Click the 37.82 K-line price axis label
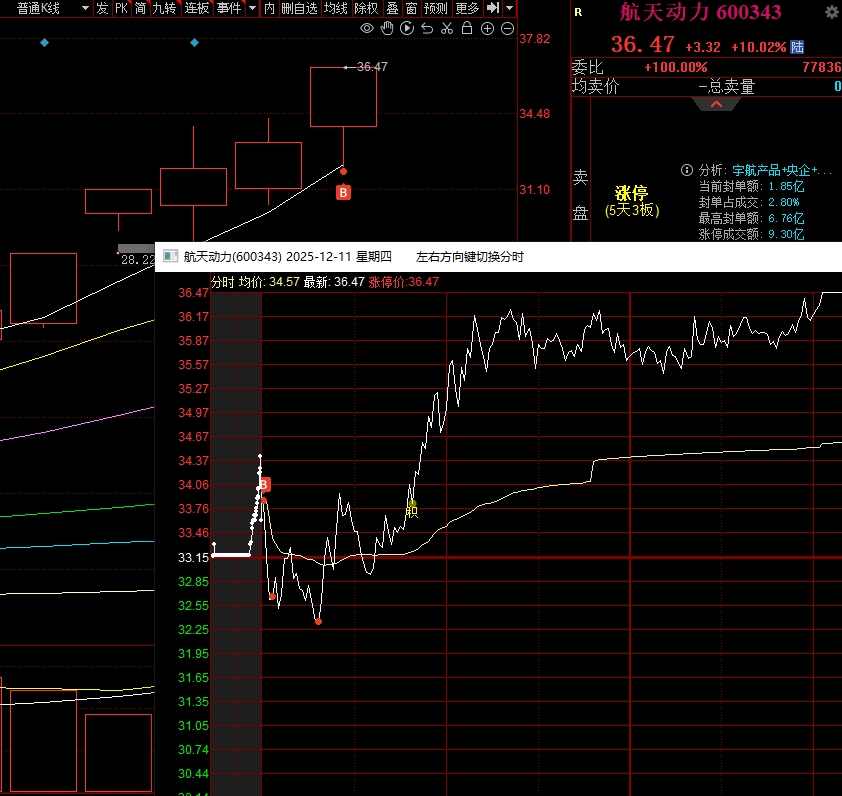Image resolution: width=842 pixels, height=796 pixels. click(534, 39)
